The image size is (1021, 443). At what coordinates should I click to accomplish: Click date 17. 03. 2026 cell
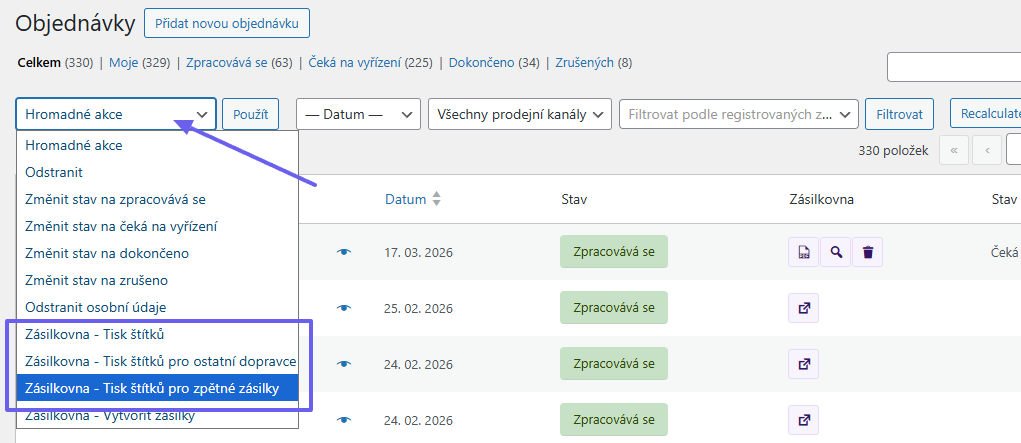[419, 252]
